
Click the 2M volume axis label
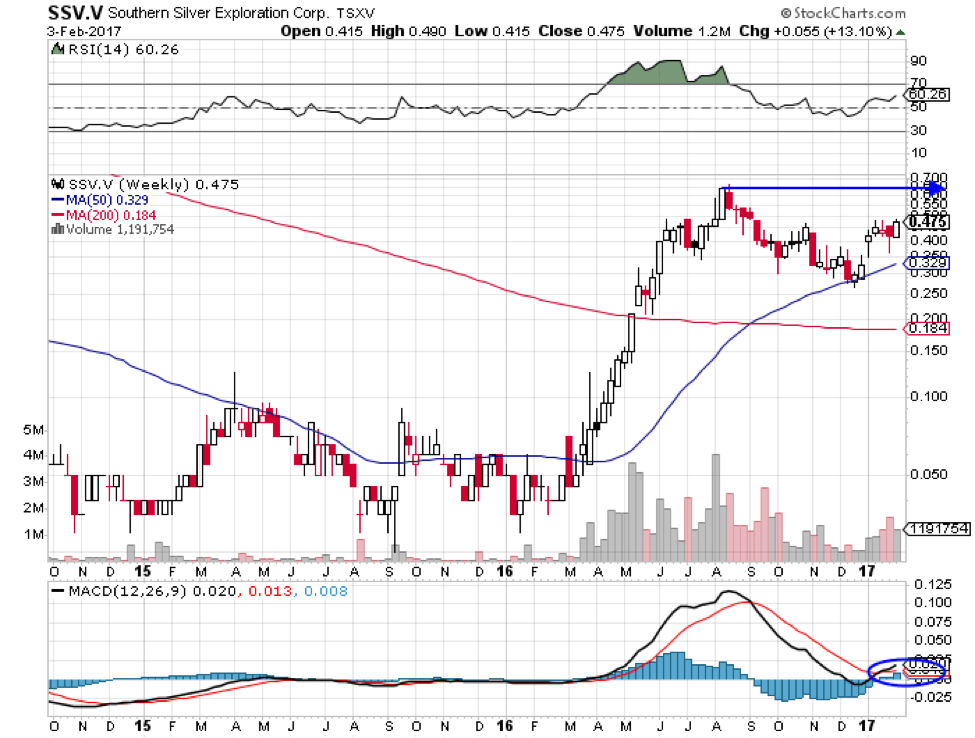(34, 508)
